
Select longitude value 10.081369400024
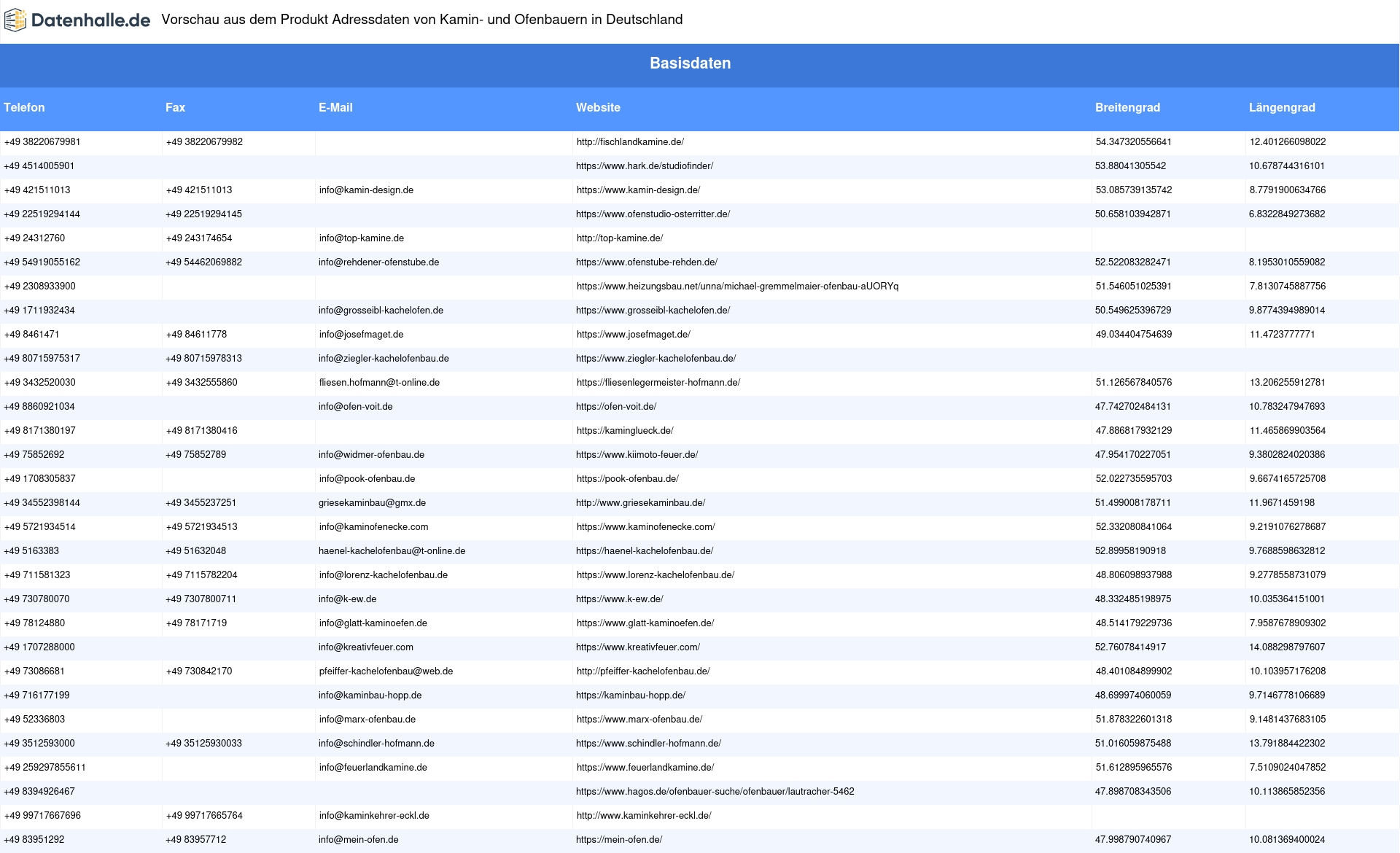1287,840
